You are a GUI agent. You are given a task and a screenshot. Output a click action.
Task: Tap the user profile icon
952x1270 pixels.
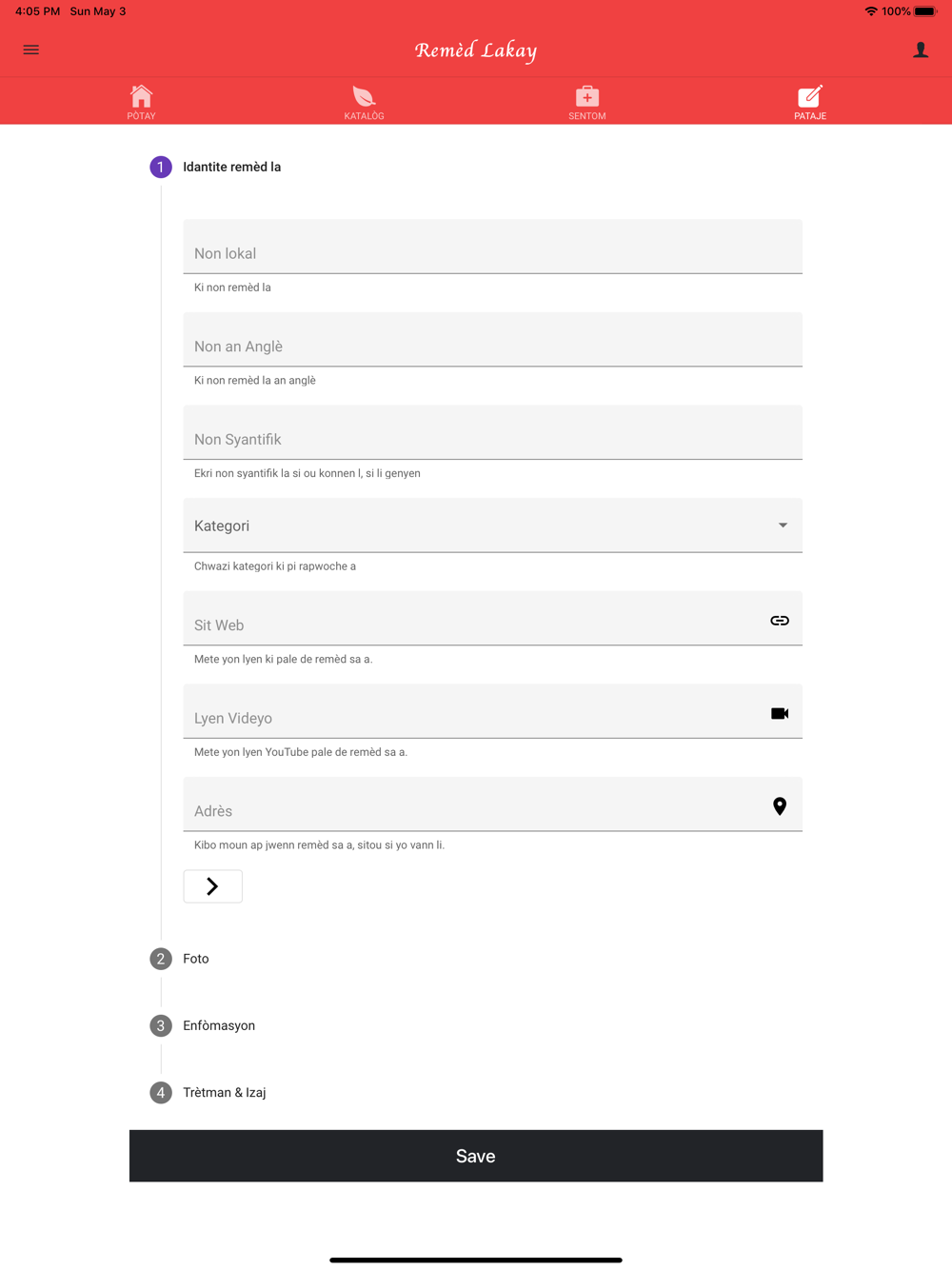pyautogui.click(x=920, y=50)
